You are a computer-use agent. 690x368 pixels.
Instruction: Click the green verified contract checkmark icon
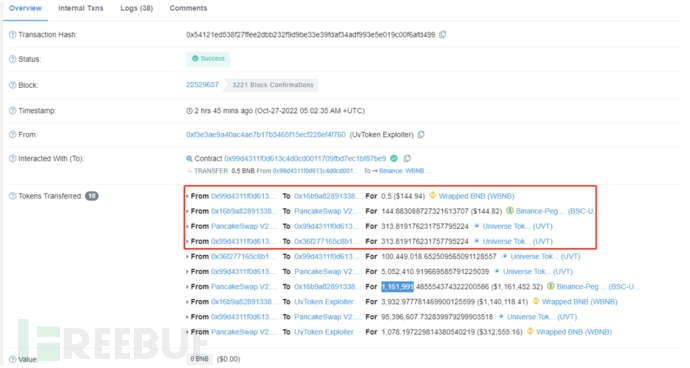coord(394,158)
